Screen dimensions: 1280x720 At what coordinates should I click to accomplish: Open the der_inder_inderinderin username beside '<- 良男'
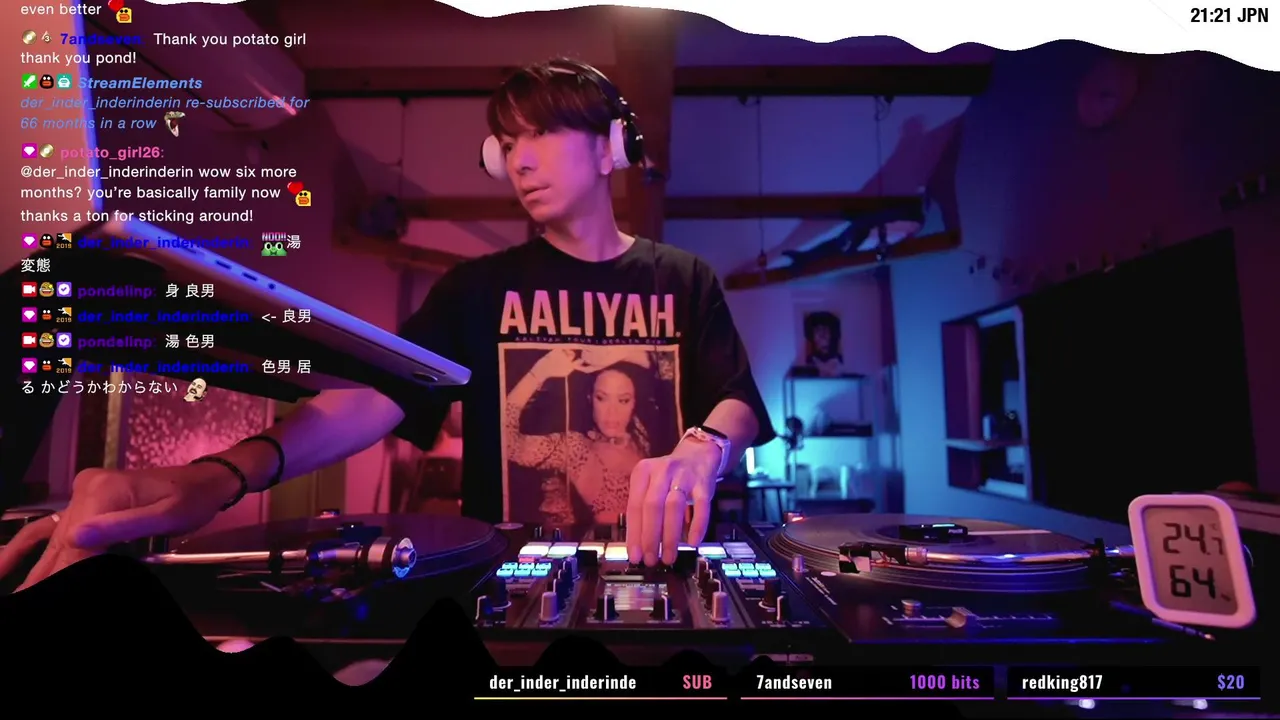(164, 316)
